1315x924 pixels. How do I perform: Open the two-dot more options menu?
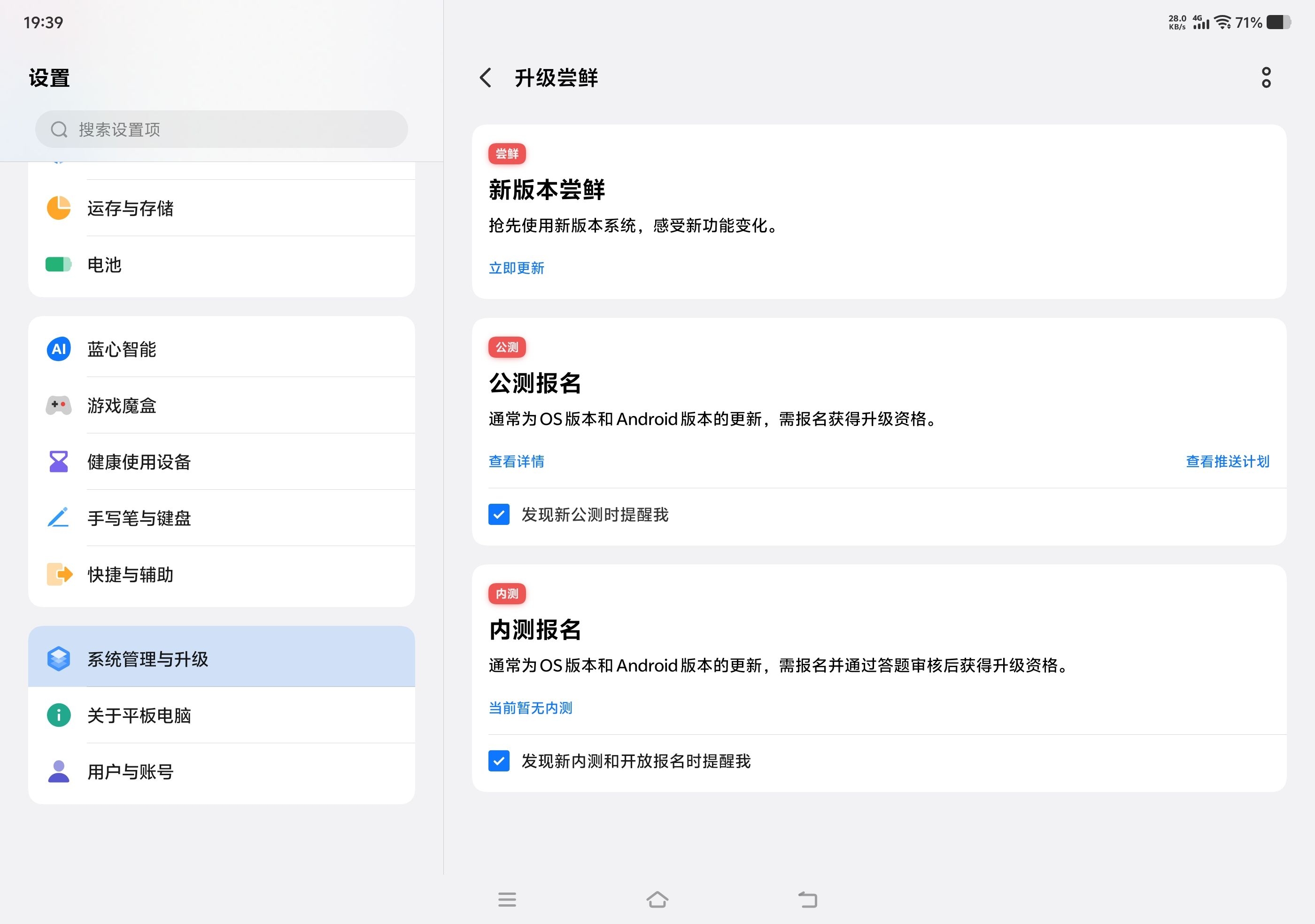(x=1266, y=78)
